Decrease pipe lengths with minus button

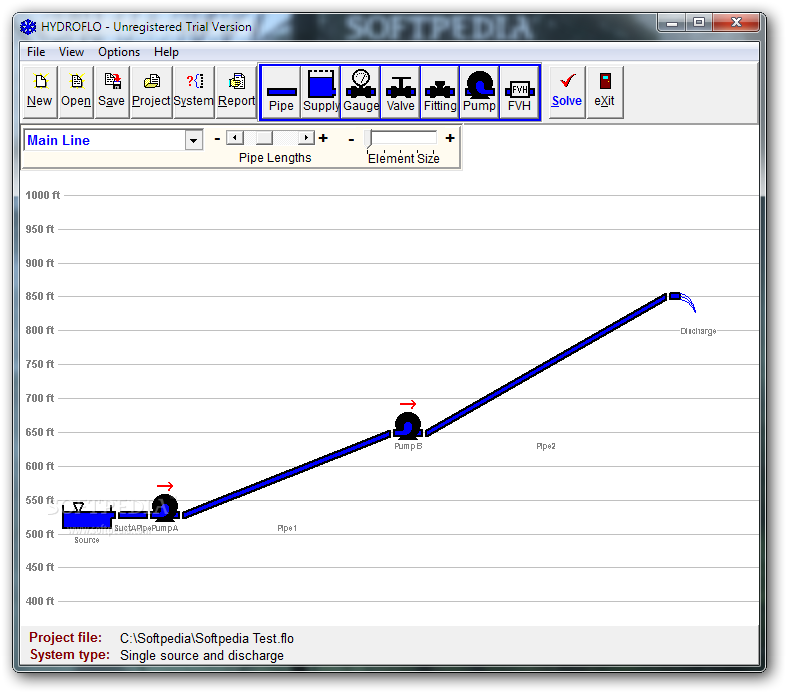217,138
